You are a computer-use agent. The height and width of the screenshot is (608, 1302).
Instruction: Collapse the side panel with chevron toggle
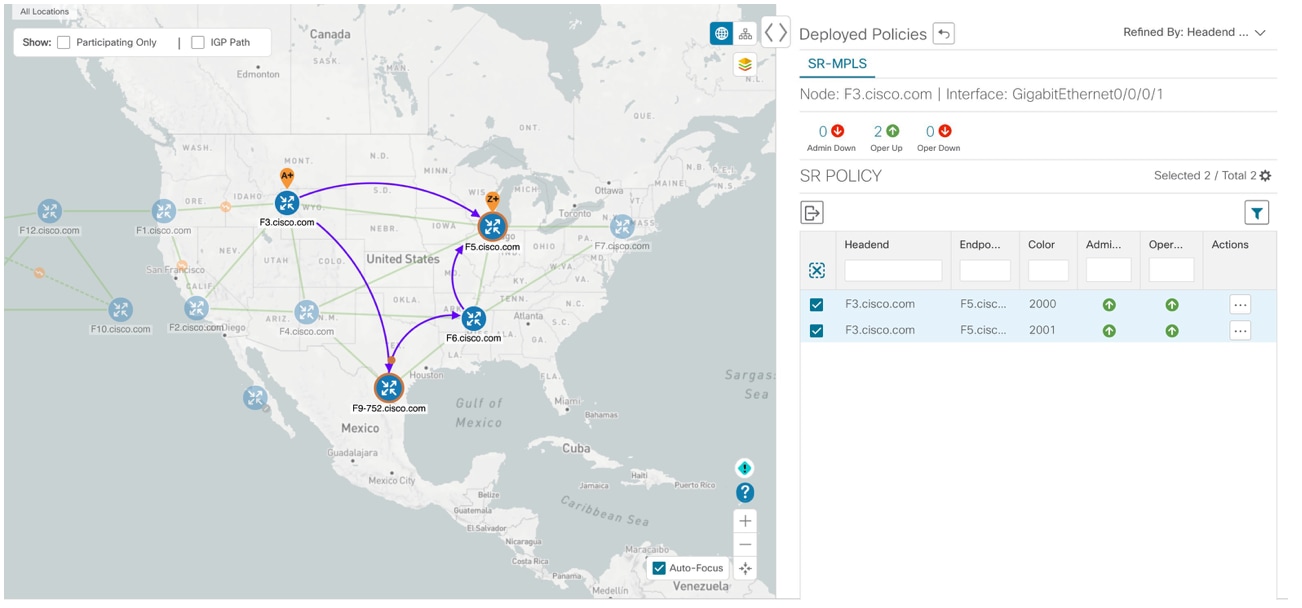[775, 31]
